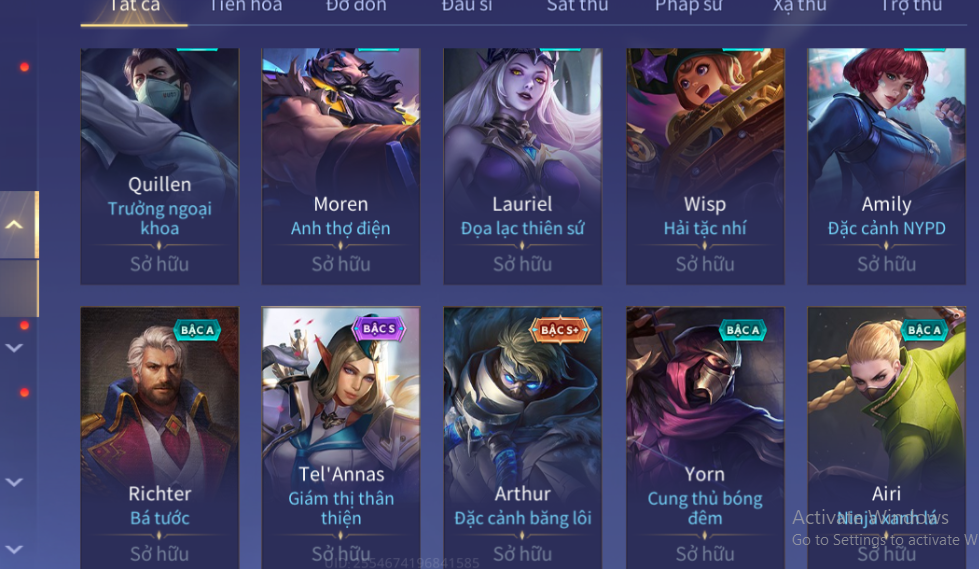Click Sở hữu label under Arthur
979x569 pixels.
523,554
